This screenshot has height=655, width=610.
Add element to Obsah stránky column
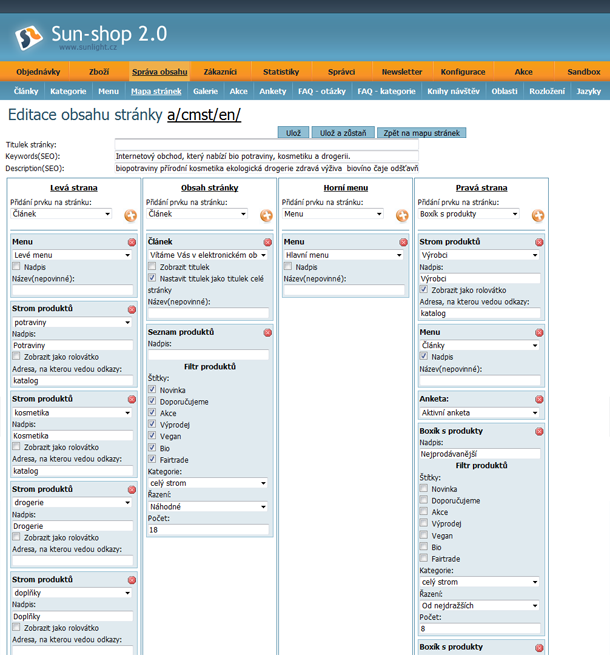tap(266, 216)
